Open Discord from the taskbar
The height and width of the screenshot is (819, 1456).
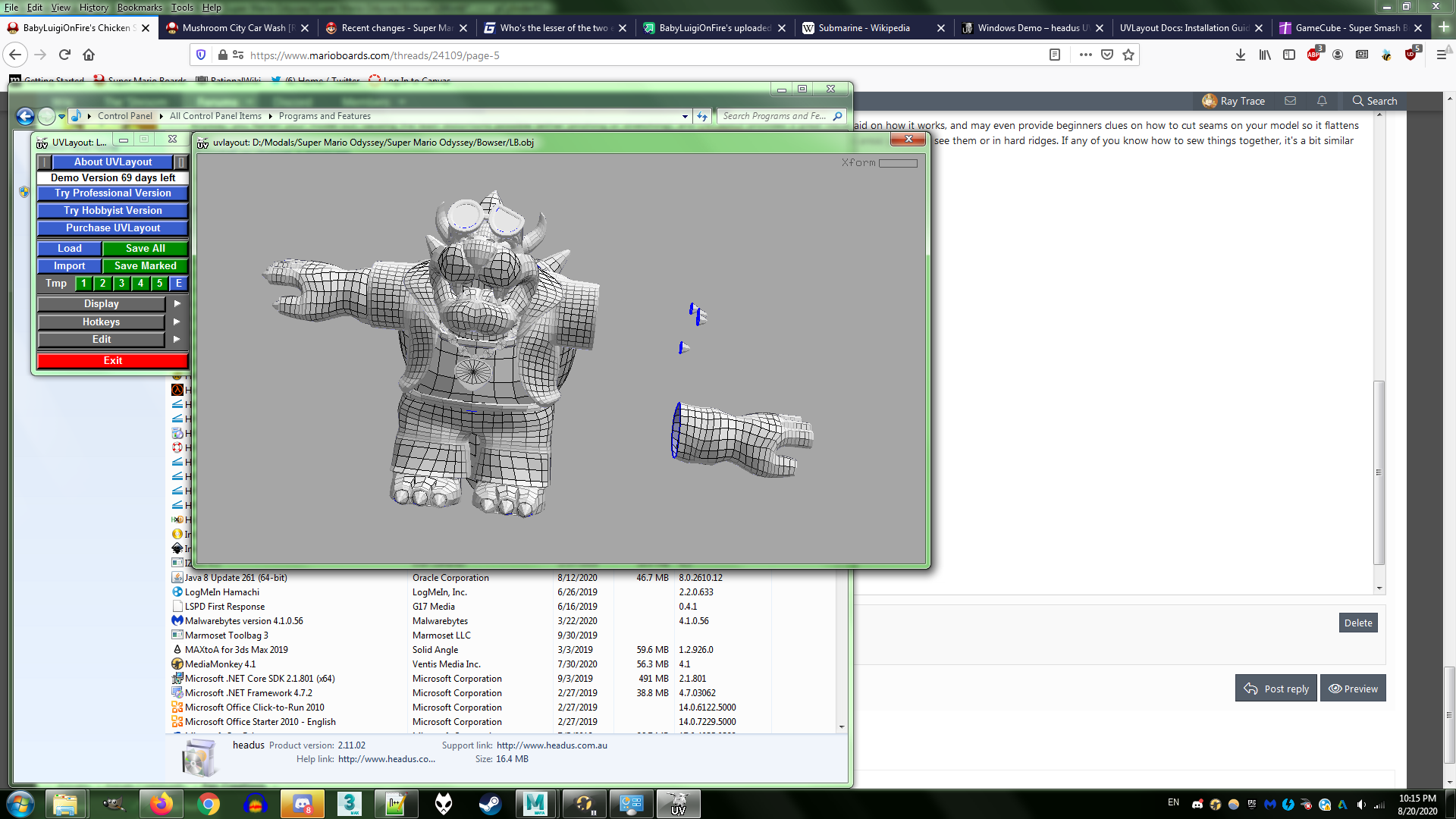click(x=302, y=804)
